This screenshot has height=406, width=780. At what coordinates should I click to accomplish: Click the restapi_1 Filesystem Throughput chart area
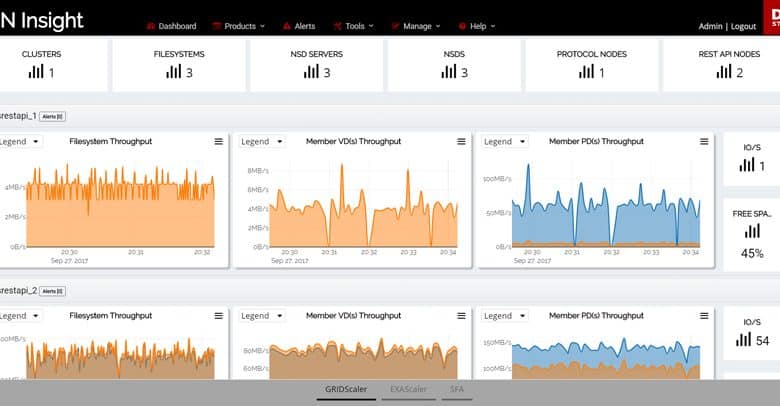[120, 206]
